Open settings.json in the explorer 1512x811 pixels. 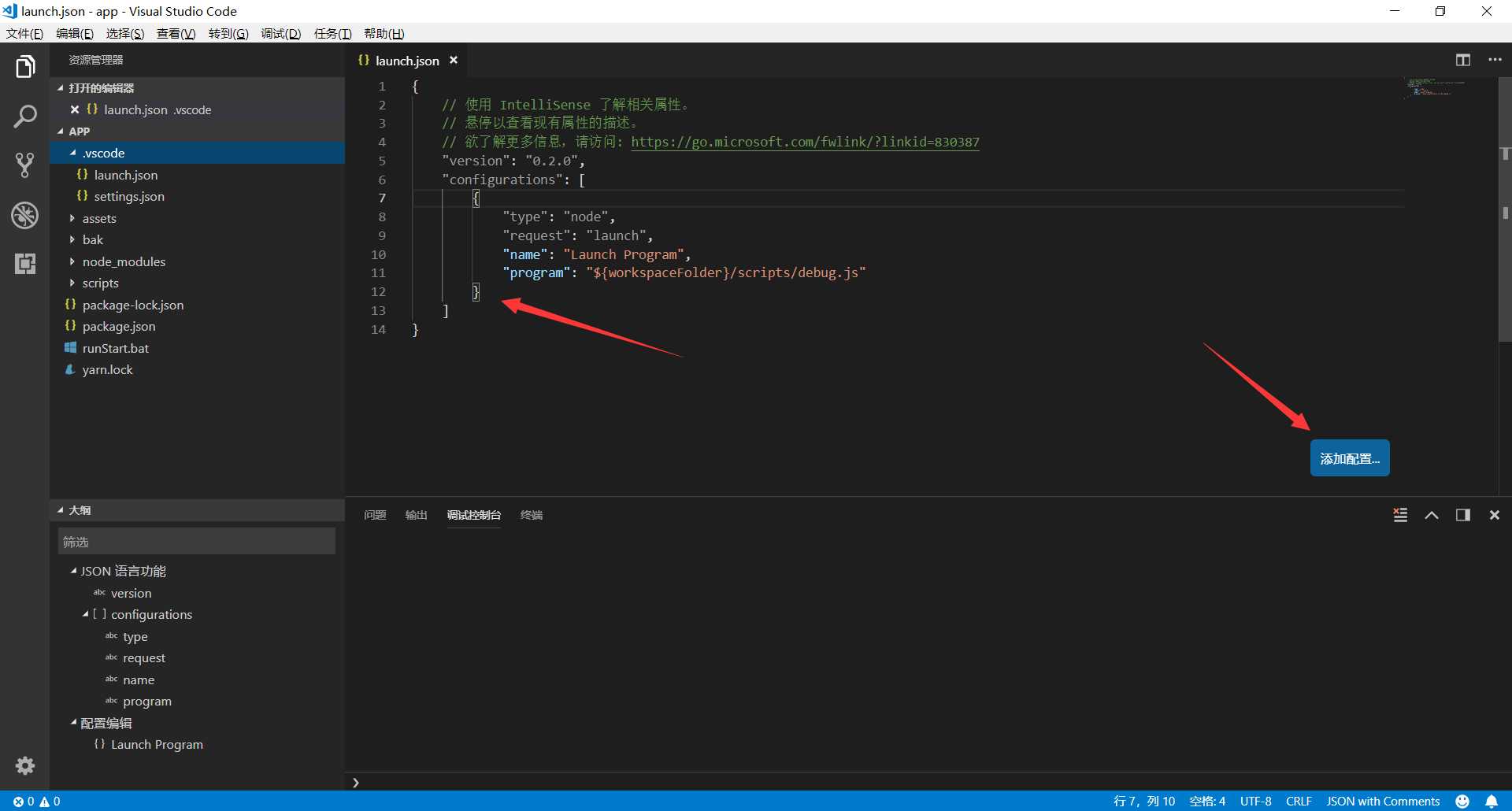[x=197, y=196]
